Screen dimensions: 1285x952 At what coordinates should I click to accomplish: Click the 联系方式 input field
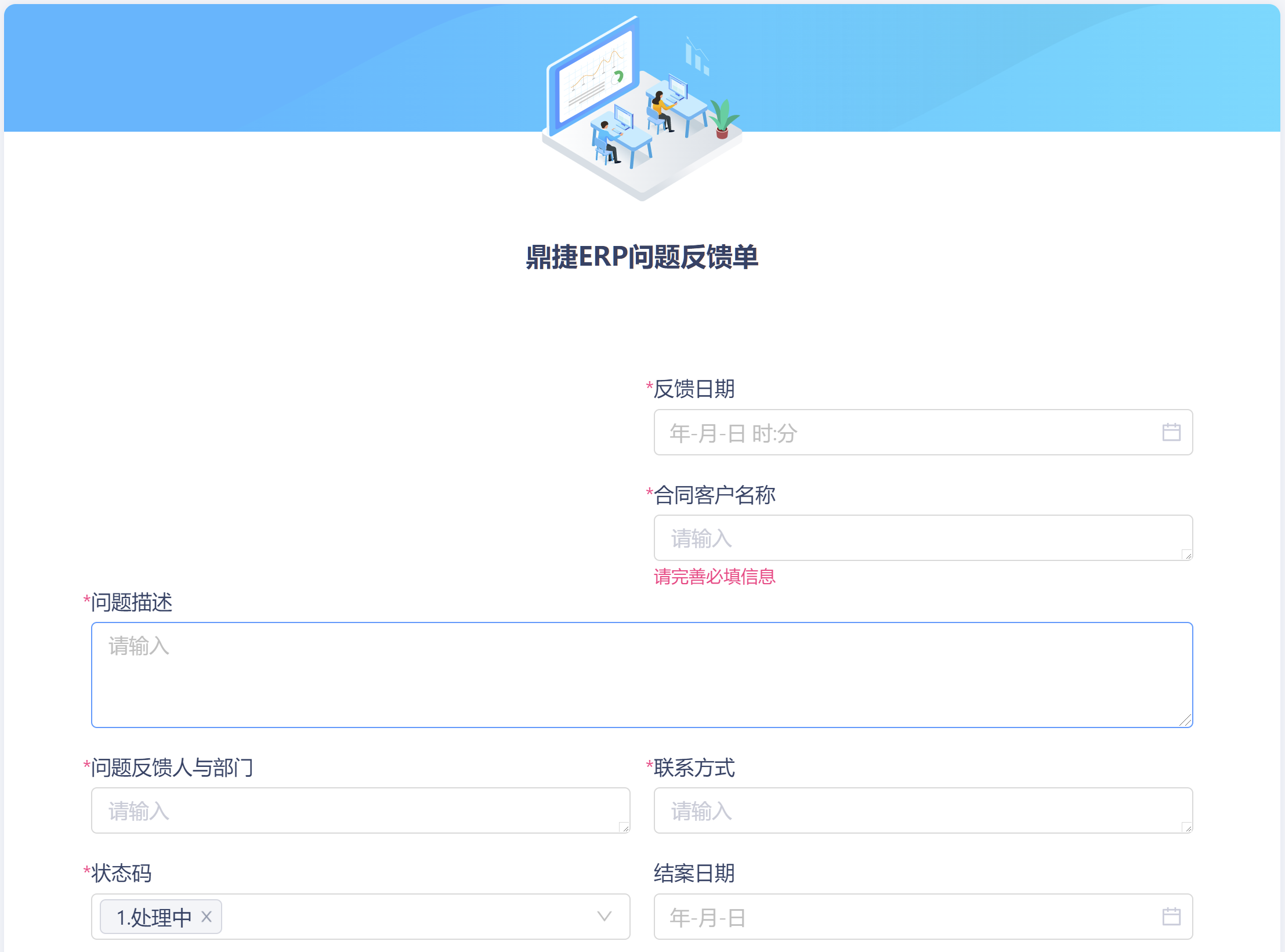tap(923, 810)
